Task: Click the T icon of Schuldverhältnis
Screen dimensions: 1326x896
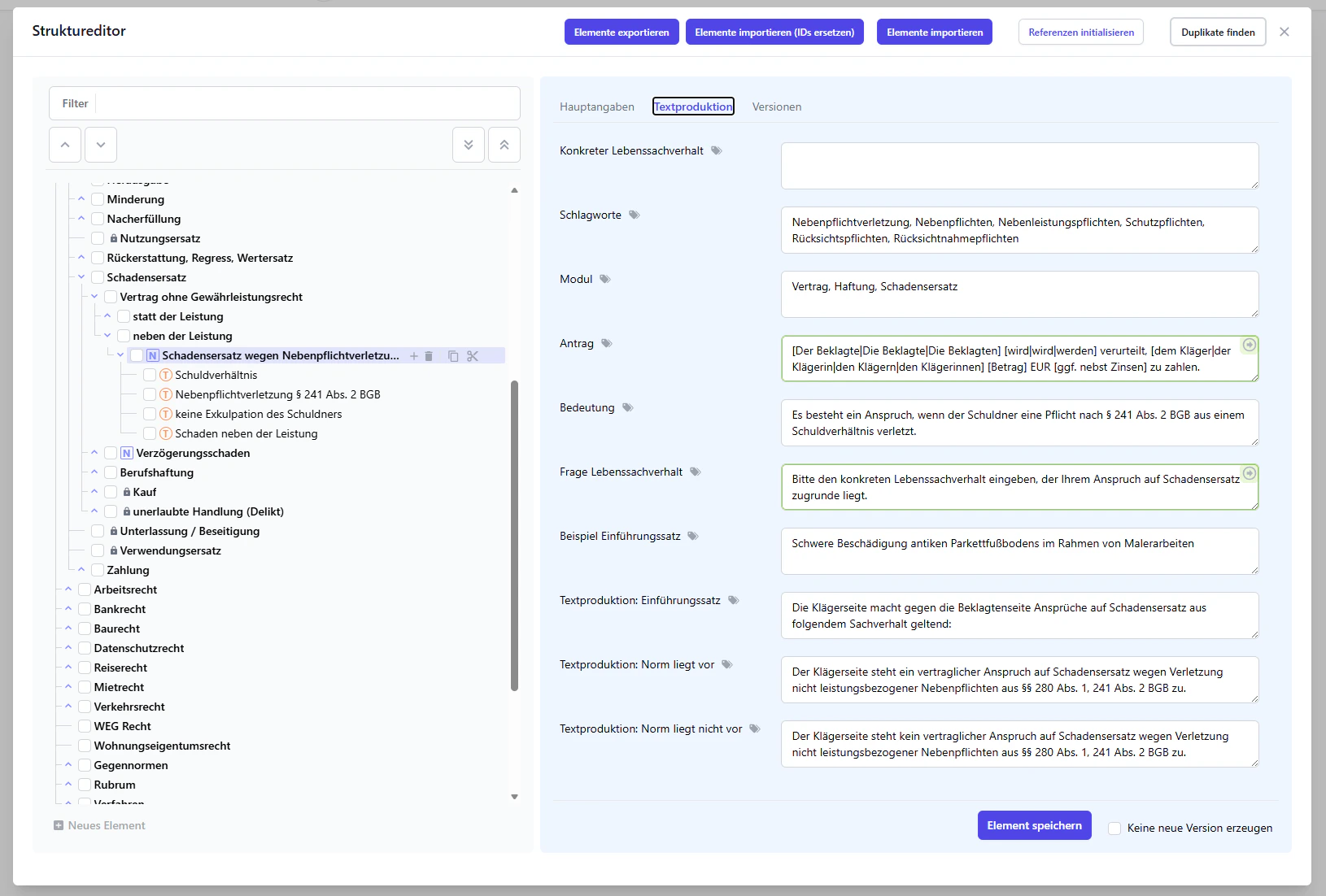Action: click(166, 375)
